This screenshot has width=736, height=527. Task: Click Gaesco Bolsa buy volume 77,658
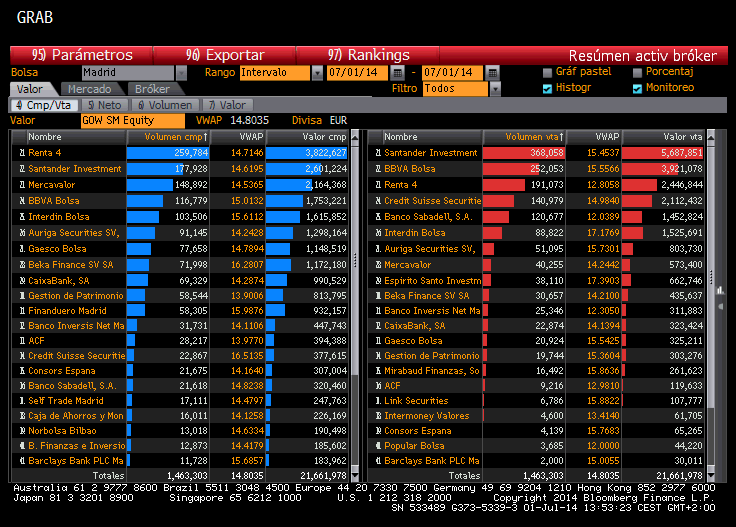[193, 249]
